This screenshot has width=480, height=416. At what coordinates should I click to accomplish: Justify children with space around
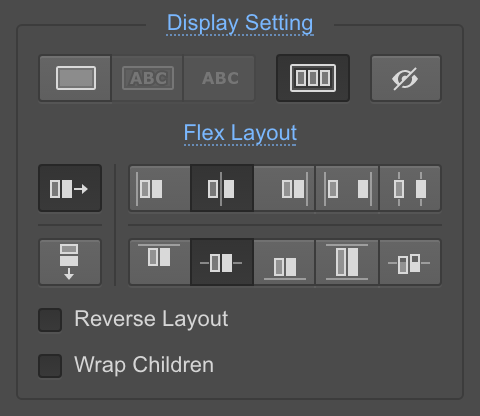tap(410, 188)
